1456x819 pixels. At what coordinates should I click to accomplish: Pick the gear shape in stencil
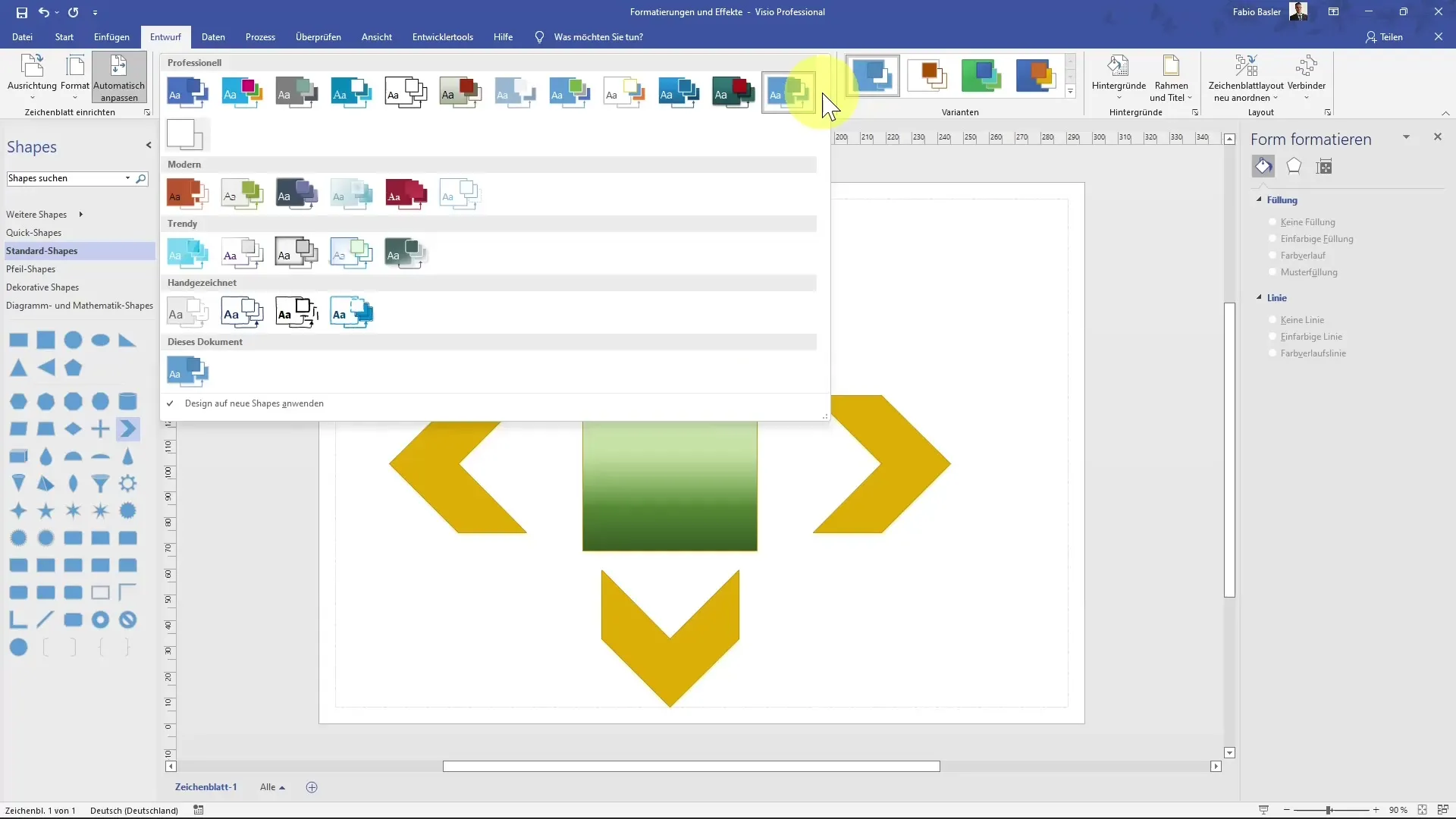coord(127,483)
